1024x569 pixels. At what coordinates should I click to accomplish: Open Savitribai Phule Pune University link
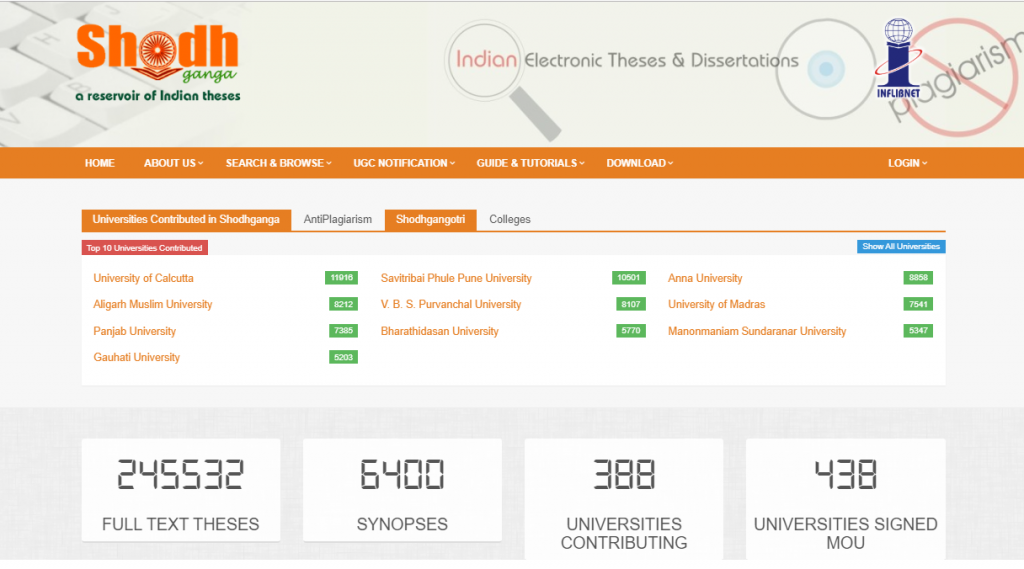456,278
